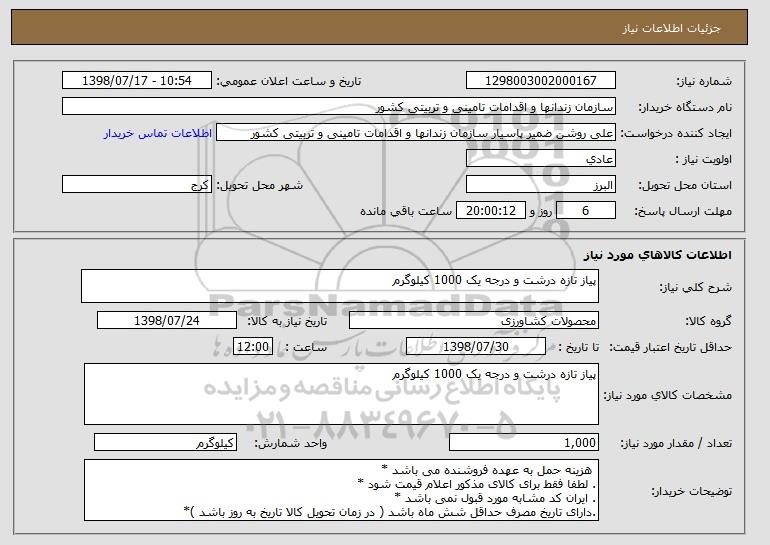The height and width of the screenshot is (545, 770).
Task: Click the مهلت ارسال پاسخ label
Action: pyautogui.click(x=684, y=211)
